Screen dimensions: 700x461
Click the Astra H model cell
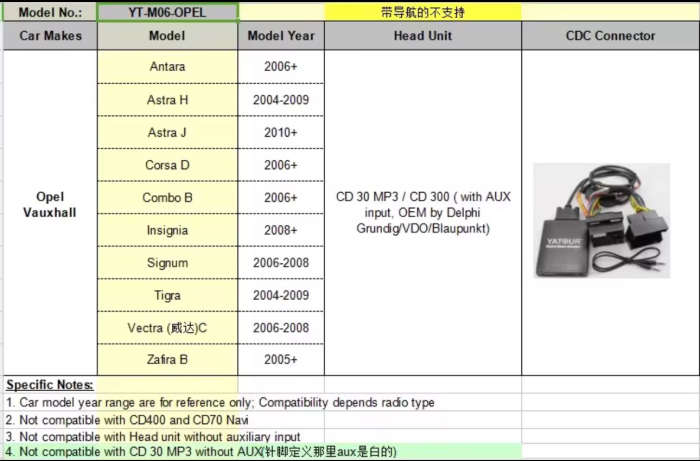tap(167, 100)
